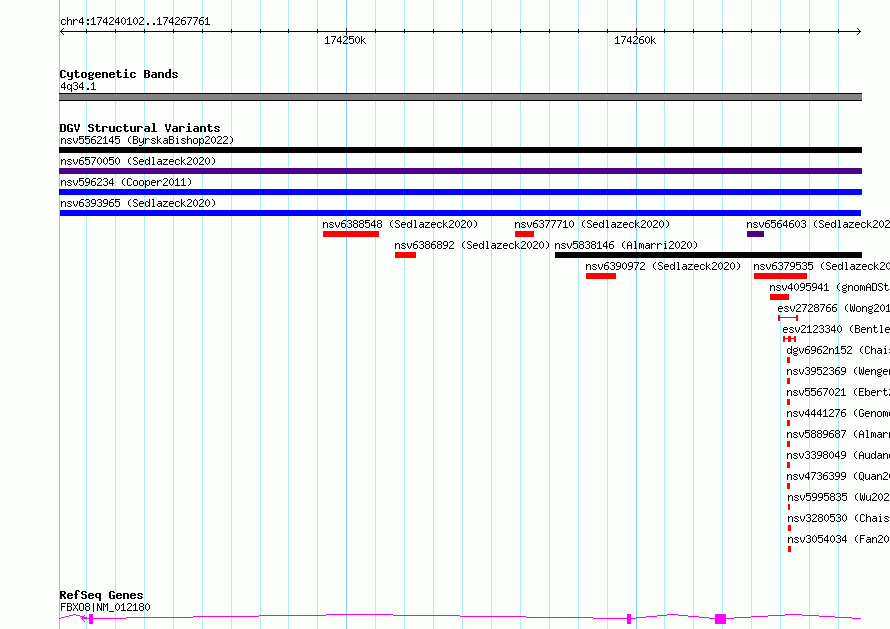This screenshot has height=629, width=890.
Task: Click the 174250k ruler label
Action: pos(345,40)
